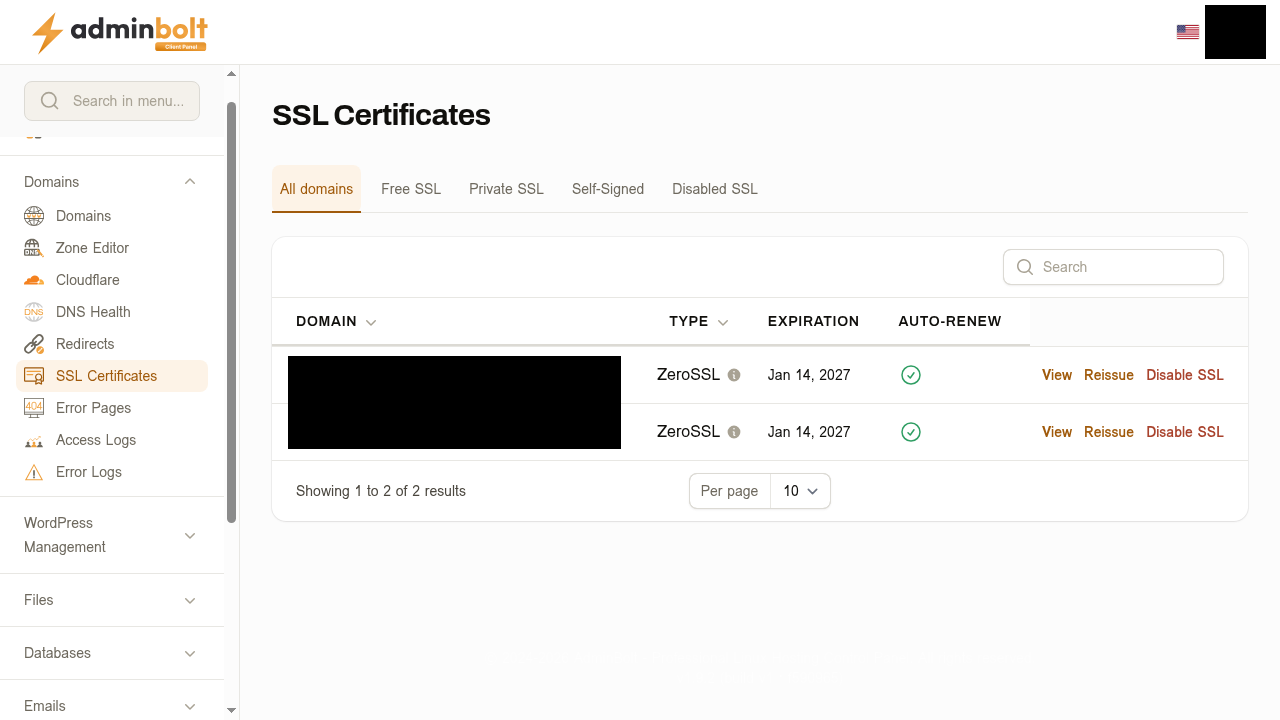The width and height of the screenshot is (1280, 720).
Task: Click the magnifier icon in table search
Action: [1025, 267]
